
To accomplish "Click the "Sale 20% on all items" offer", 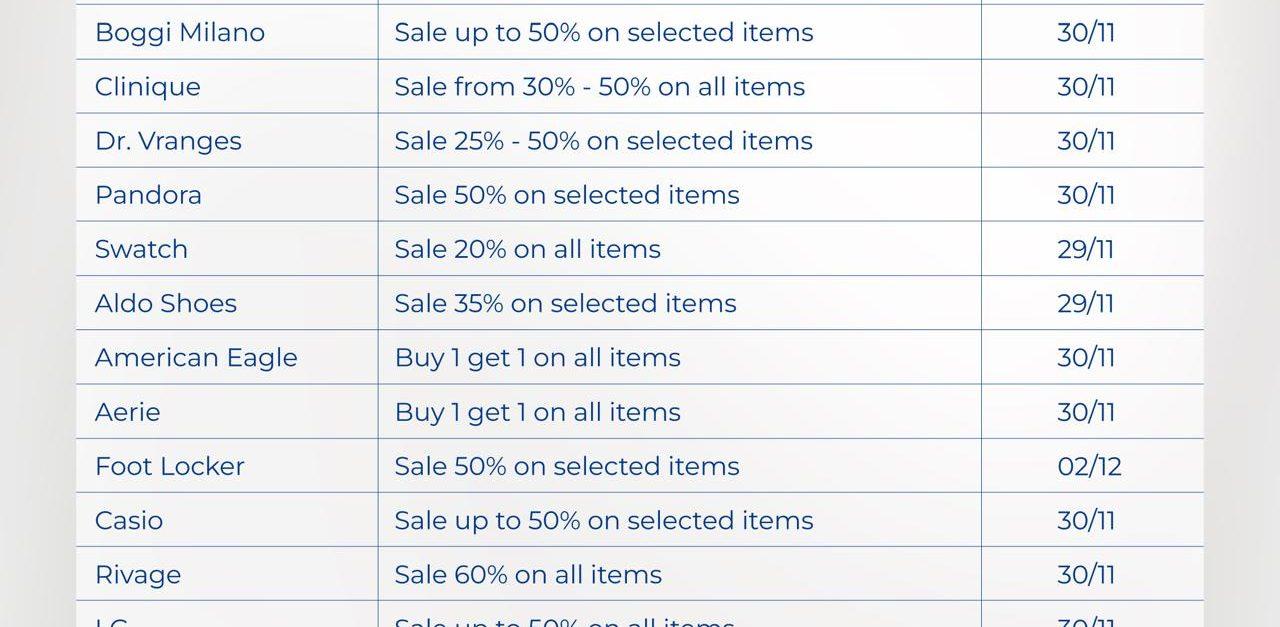I will [527, 249].
